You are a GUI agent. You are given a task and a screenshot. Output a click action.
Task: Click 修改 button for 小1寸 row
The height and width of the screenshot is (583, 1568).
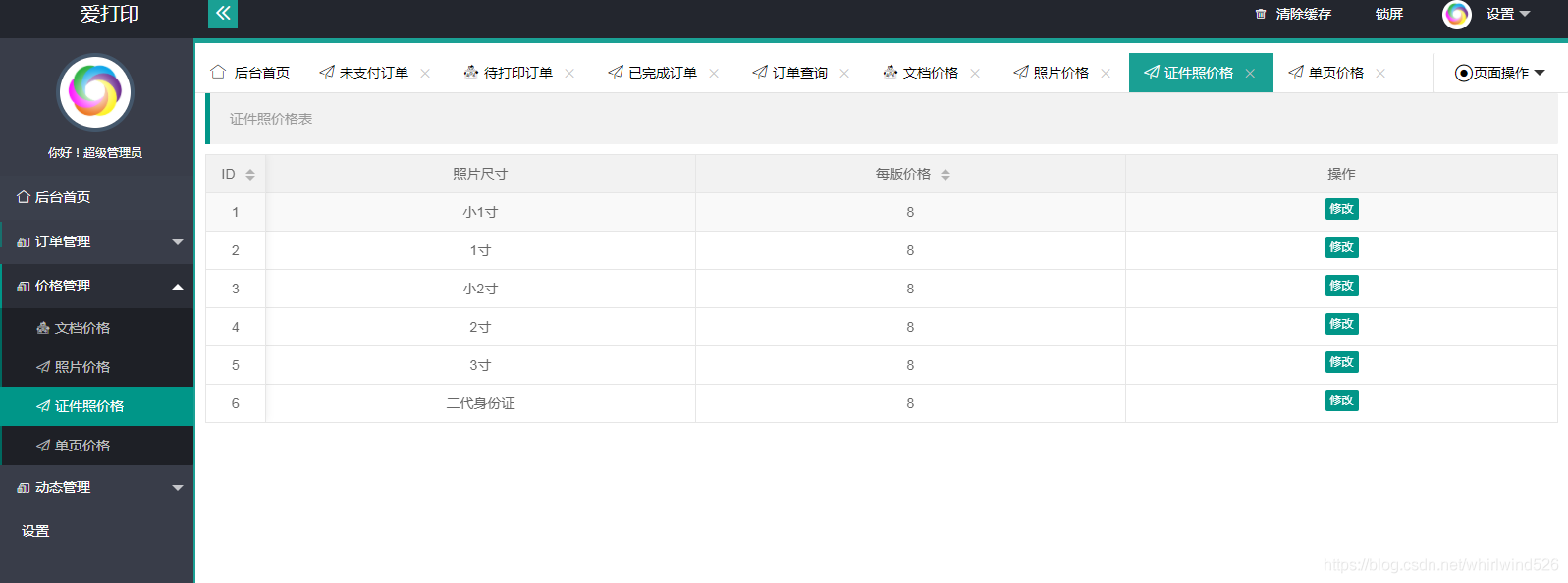coord(1341,209)
